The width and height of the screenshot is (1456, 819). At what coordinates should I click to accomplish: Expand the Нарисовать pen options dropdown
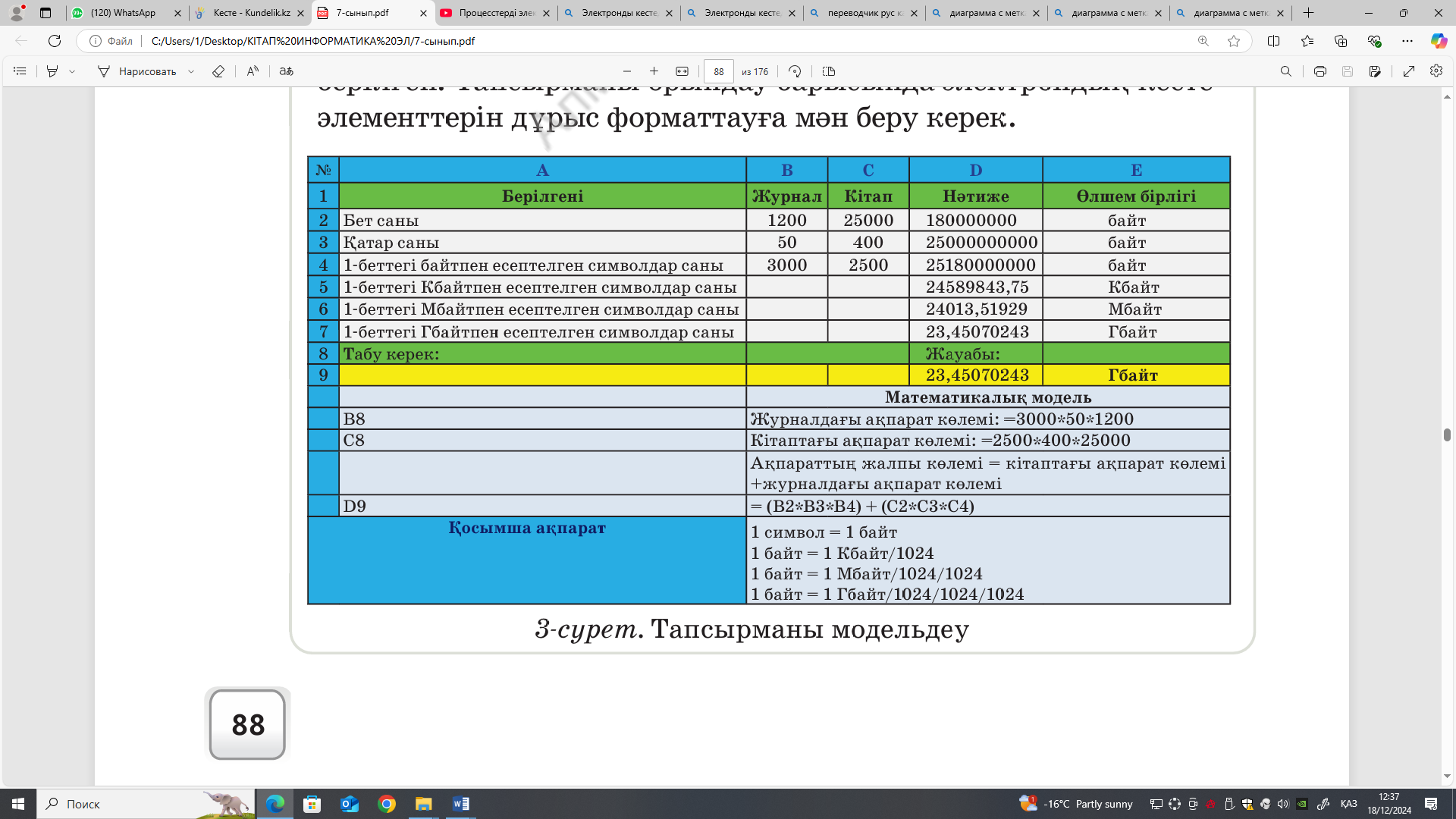[191, 71]
